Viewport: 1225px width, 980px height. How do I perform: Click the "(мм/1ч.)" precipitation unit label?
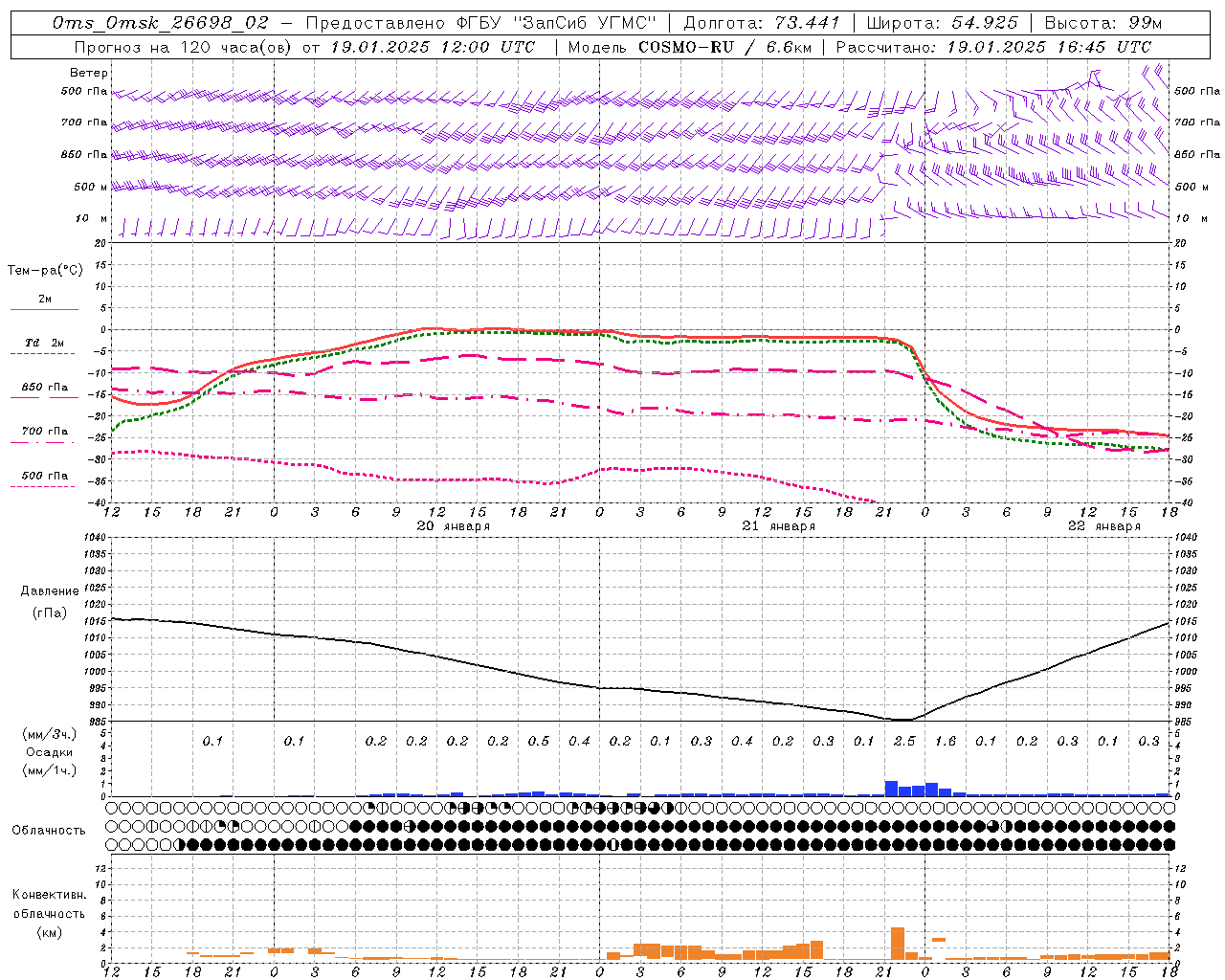pos(50,771)
